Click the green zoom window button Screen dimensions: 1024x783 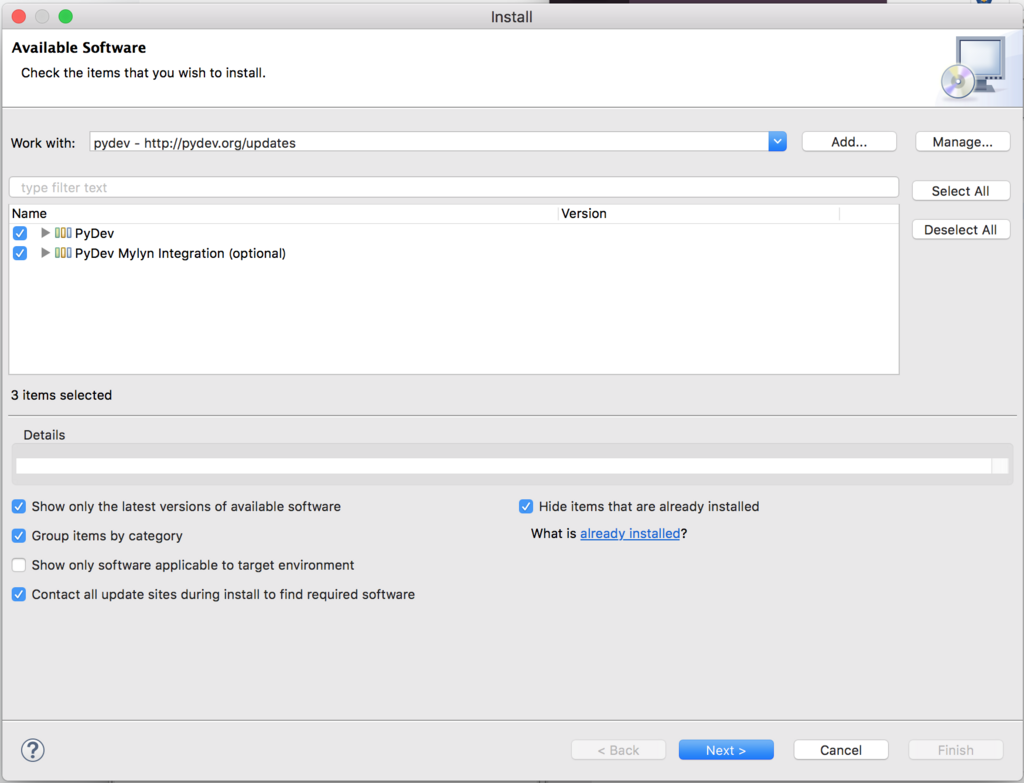point(65,16)
